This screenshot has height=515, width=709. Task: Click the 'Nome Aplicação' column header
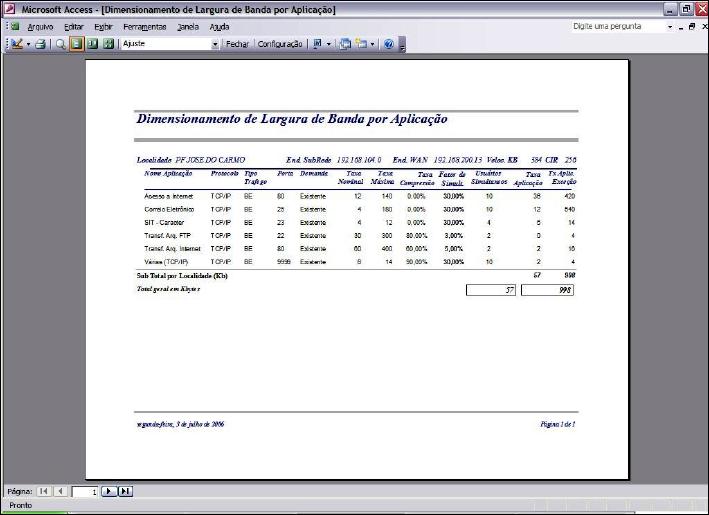click(168, 174)
